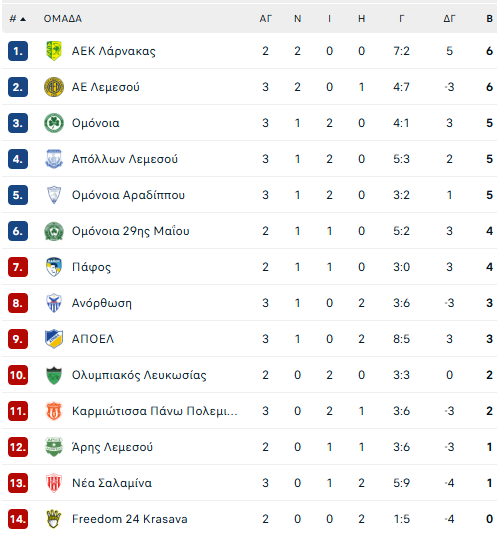Click the Άρης Λεμεσού green crest

pyautogui.click(x=54, y=447)
